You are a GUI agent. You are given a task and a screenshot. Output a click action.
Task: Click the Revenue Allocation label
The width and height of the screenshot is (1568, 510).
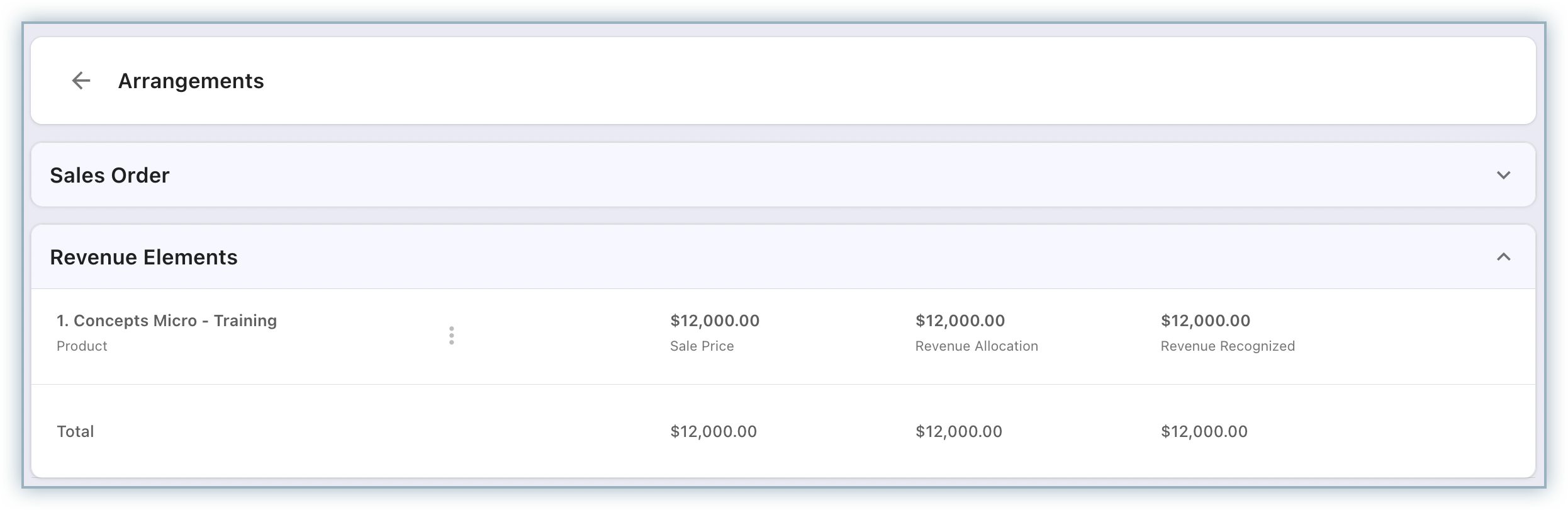(977, 346)
